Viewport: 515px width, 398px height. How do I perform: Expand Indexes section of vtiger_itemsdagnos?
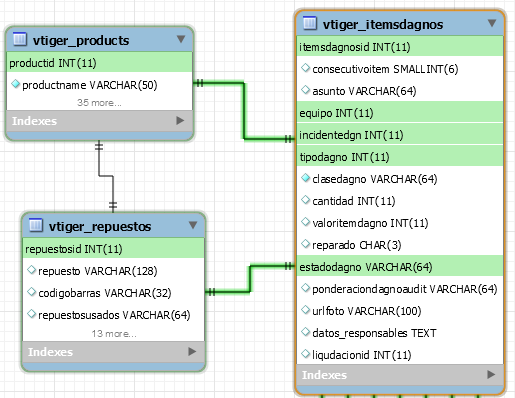(x=491, y=374)
